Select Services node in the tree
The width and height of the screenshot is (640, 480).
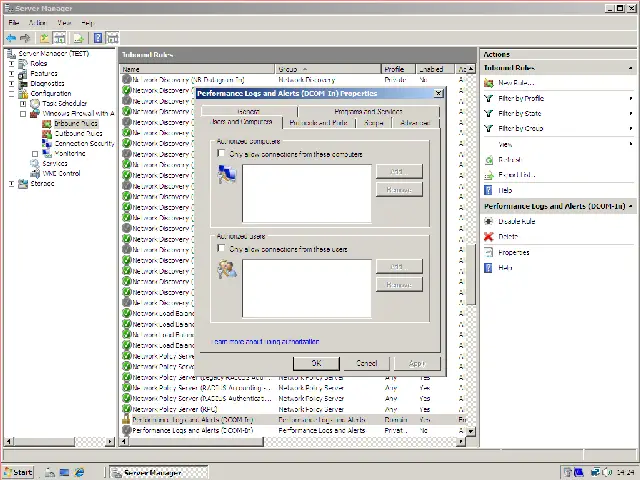point(55,163)
